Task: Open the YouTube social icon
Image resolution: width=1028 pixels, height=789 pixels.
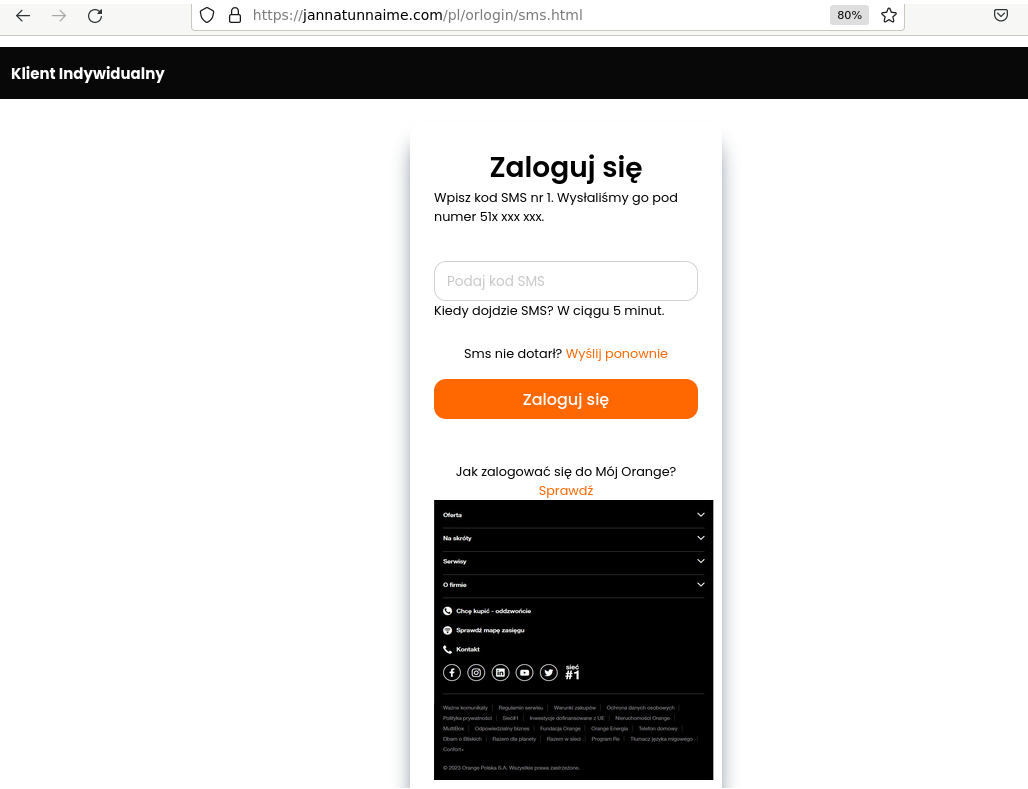Action: pos(524,673)
